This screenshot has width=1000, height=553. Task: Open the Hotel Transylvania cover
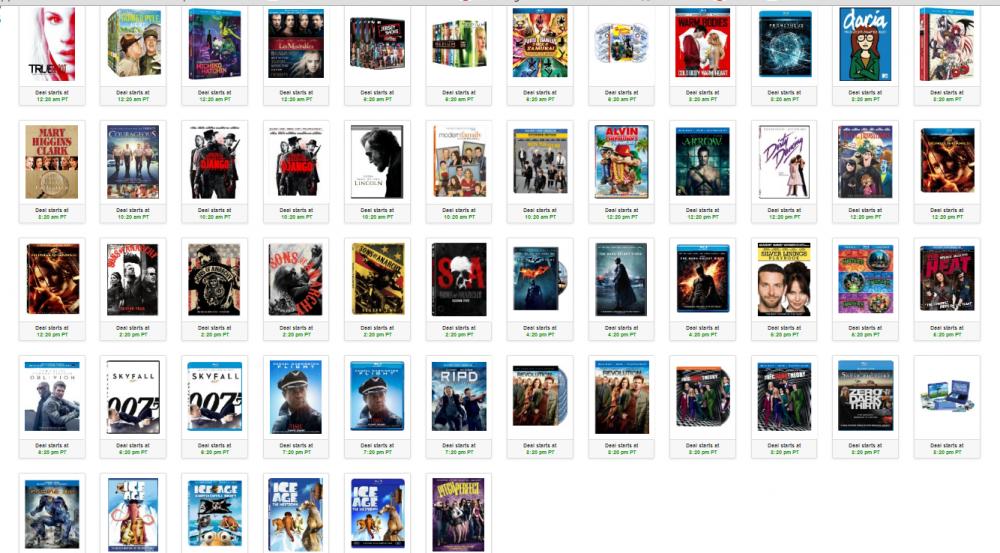pos(865,161)
